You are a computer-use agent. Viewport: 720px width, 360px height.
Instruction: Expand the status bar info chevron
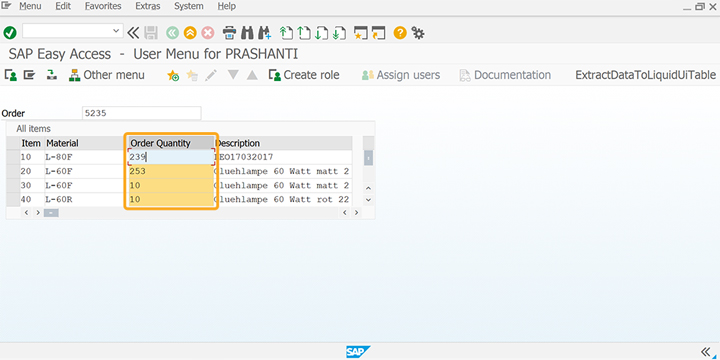coord(707,352)
